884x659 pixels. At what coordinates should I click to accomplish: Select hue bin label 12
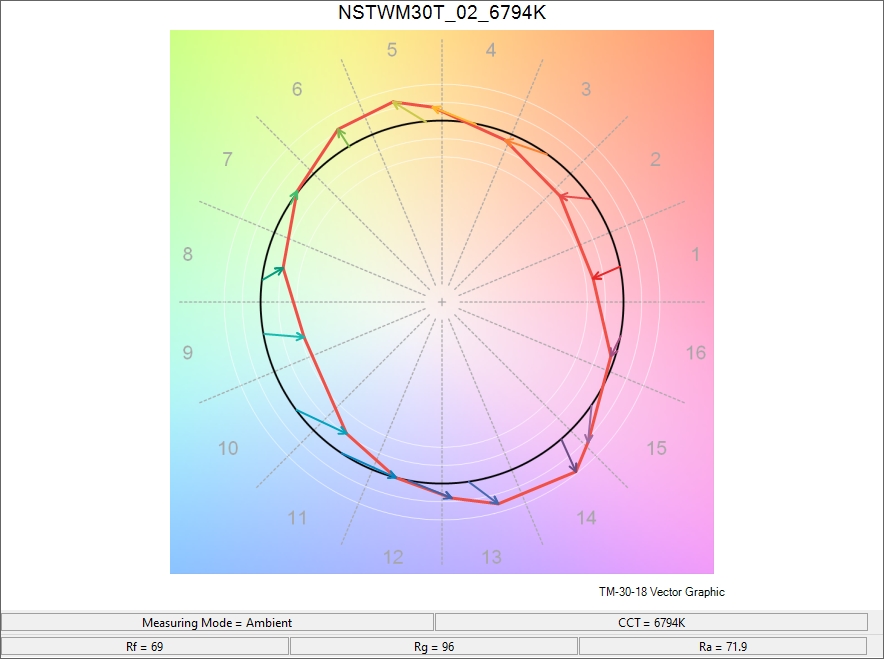[x=393, y=557]
